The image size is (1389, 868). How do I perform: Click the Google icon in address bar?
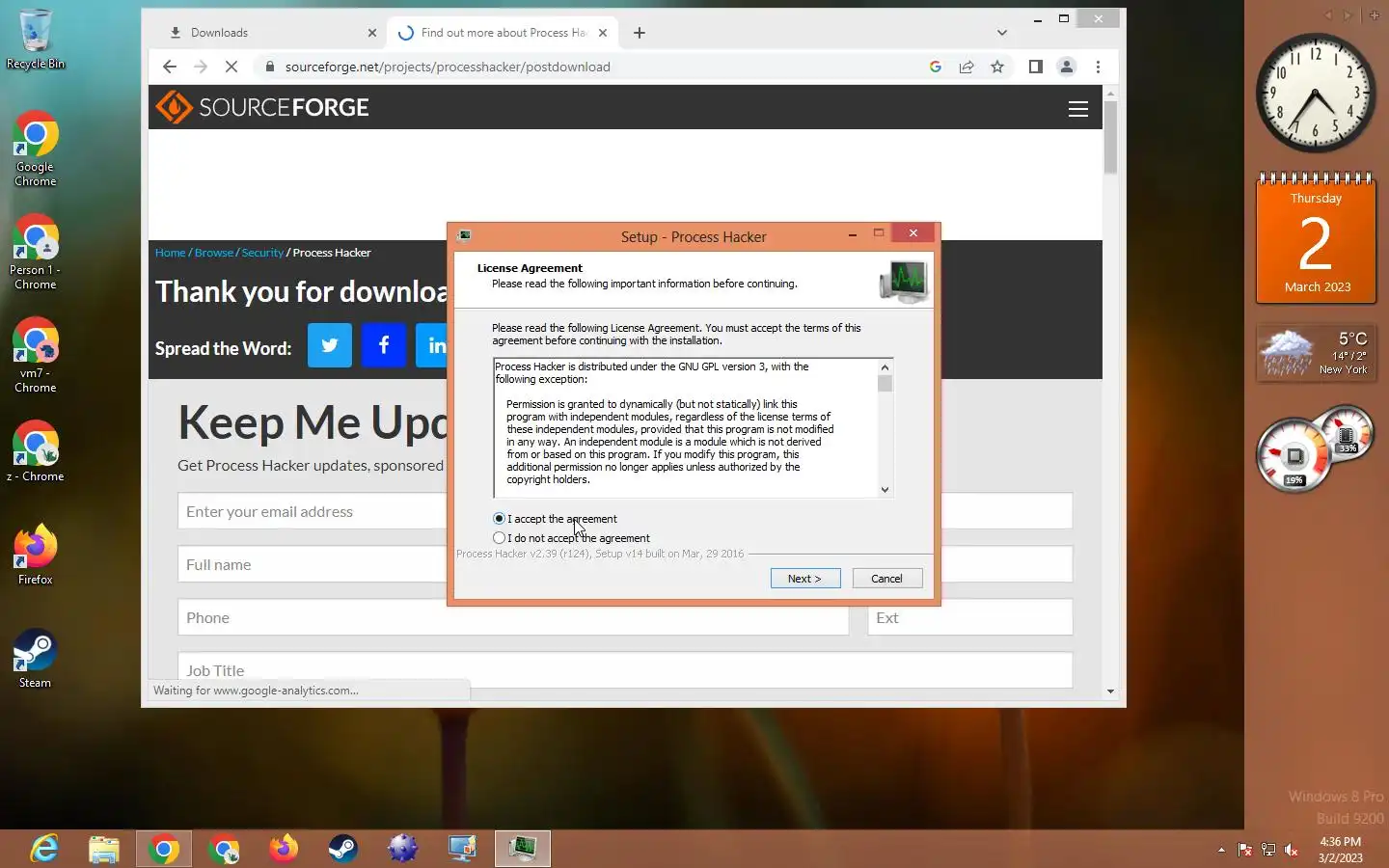pos(935,67)
